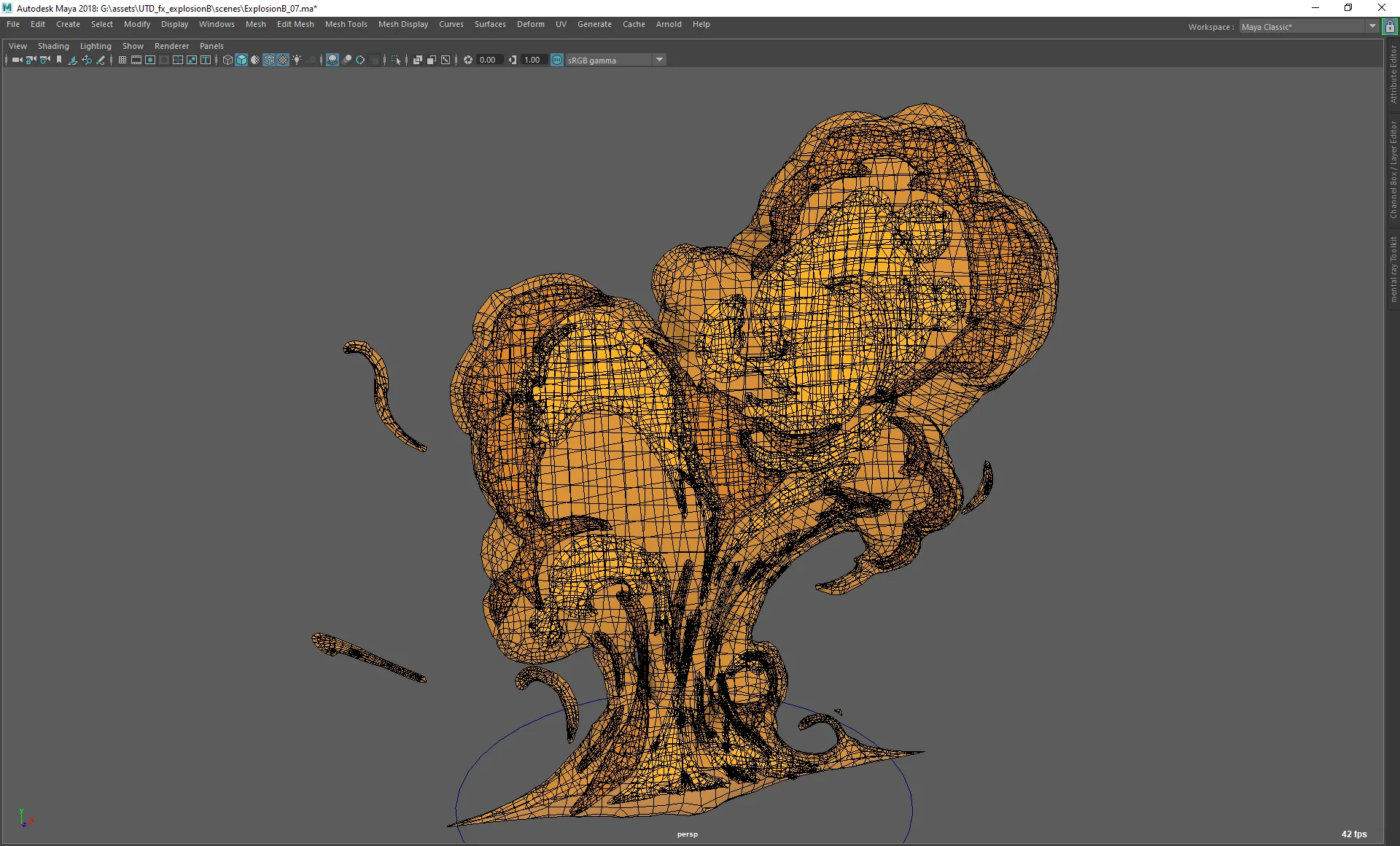Click the Motion Blur icon

tap(347, 60)
